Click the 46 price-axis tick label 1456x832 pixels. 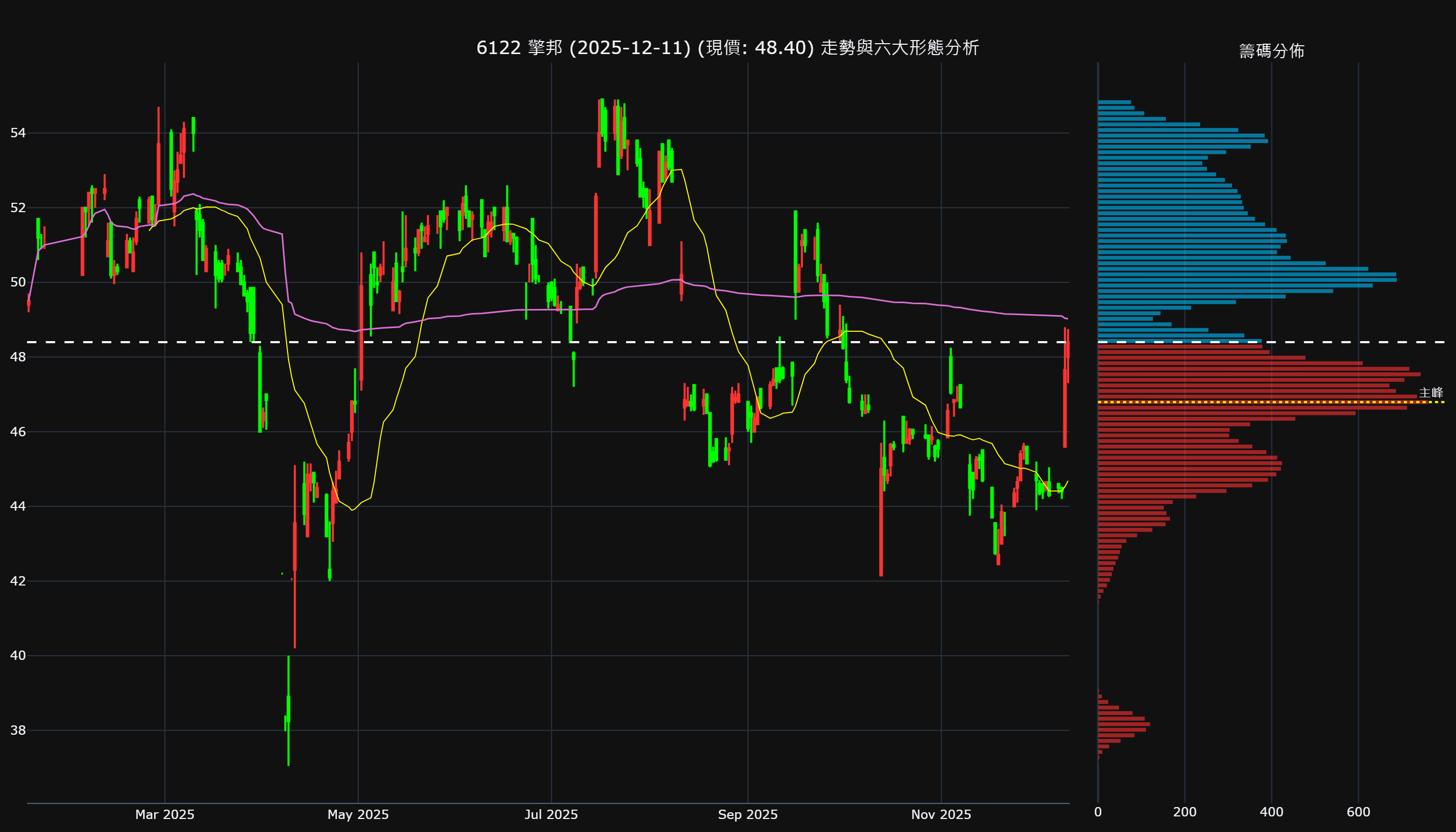pos(18,432)
